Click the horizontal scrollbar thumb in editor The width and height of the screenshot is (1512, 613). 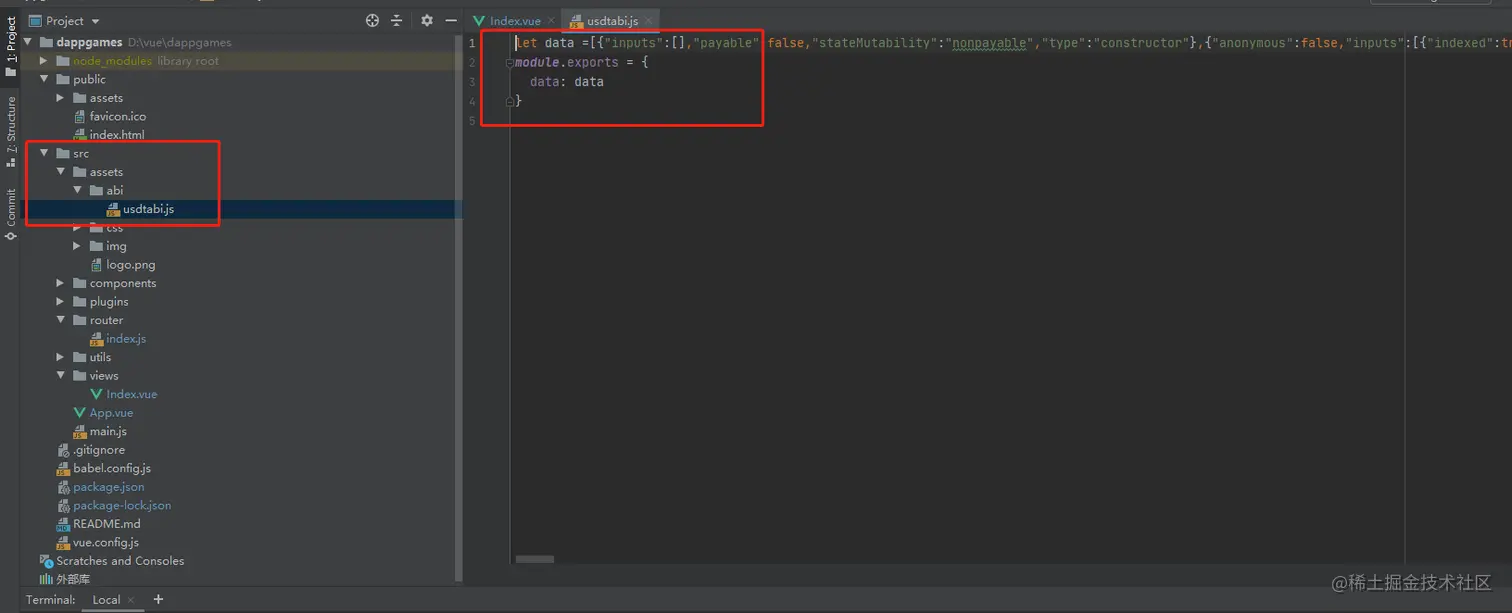[x=535, y=558]
